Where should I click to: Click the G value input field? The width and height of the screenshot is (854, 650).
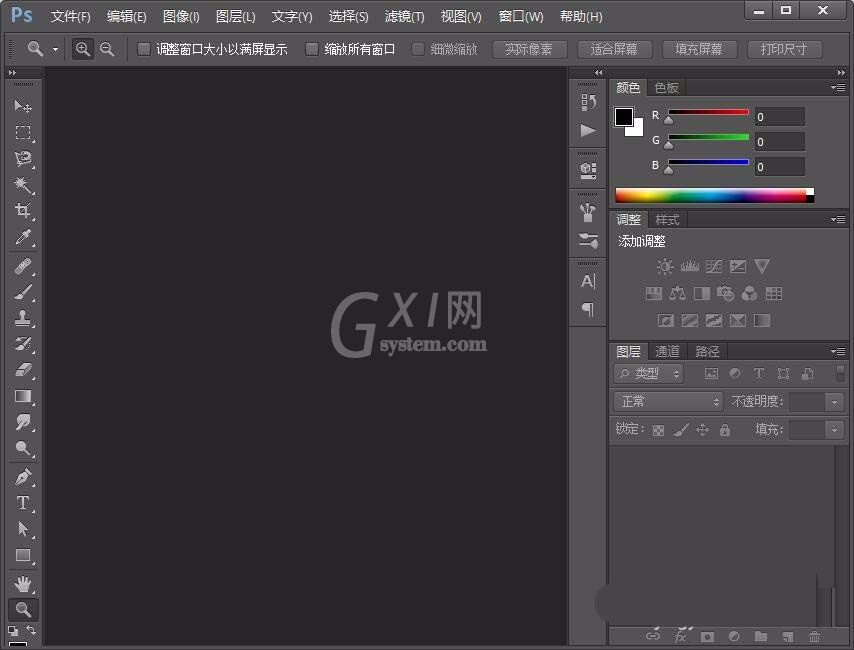pyautogui.click(x=779, y=142)
